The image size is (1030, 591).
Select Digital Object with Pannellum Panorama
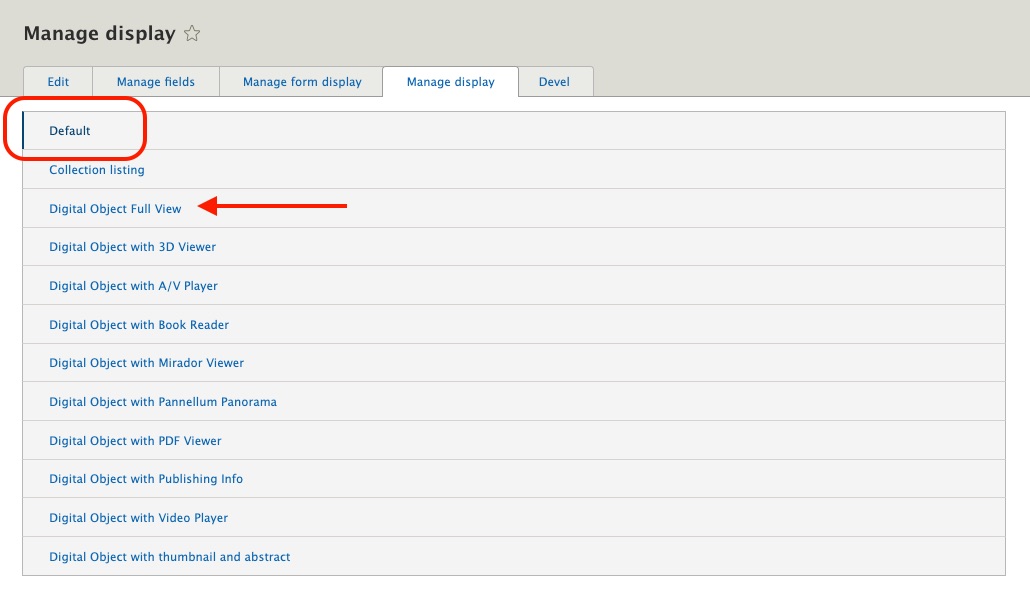click(x=163, y=402)
